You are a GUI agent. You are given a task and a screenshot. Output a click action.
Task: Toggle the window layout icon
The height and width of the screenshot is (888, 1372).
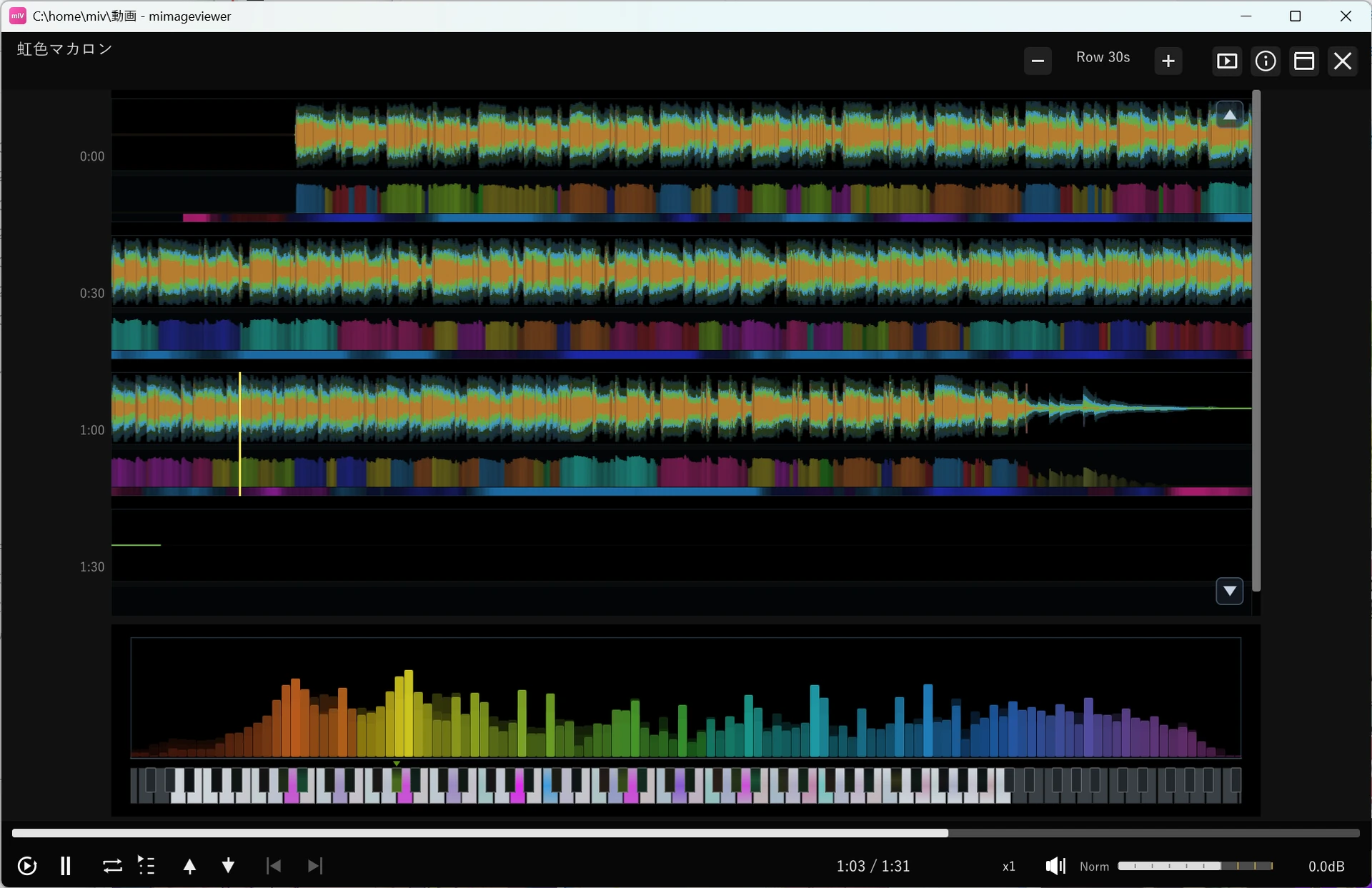tap(1304, 61)
